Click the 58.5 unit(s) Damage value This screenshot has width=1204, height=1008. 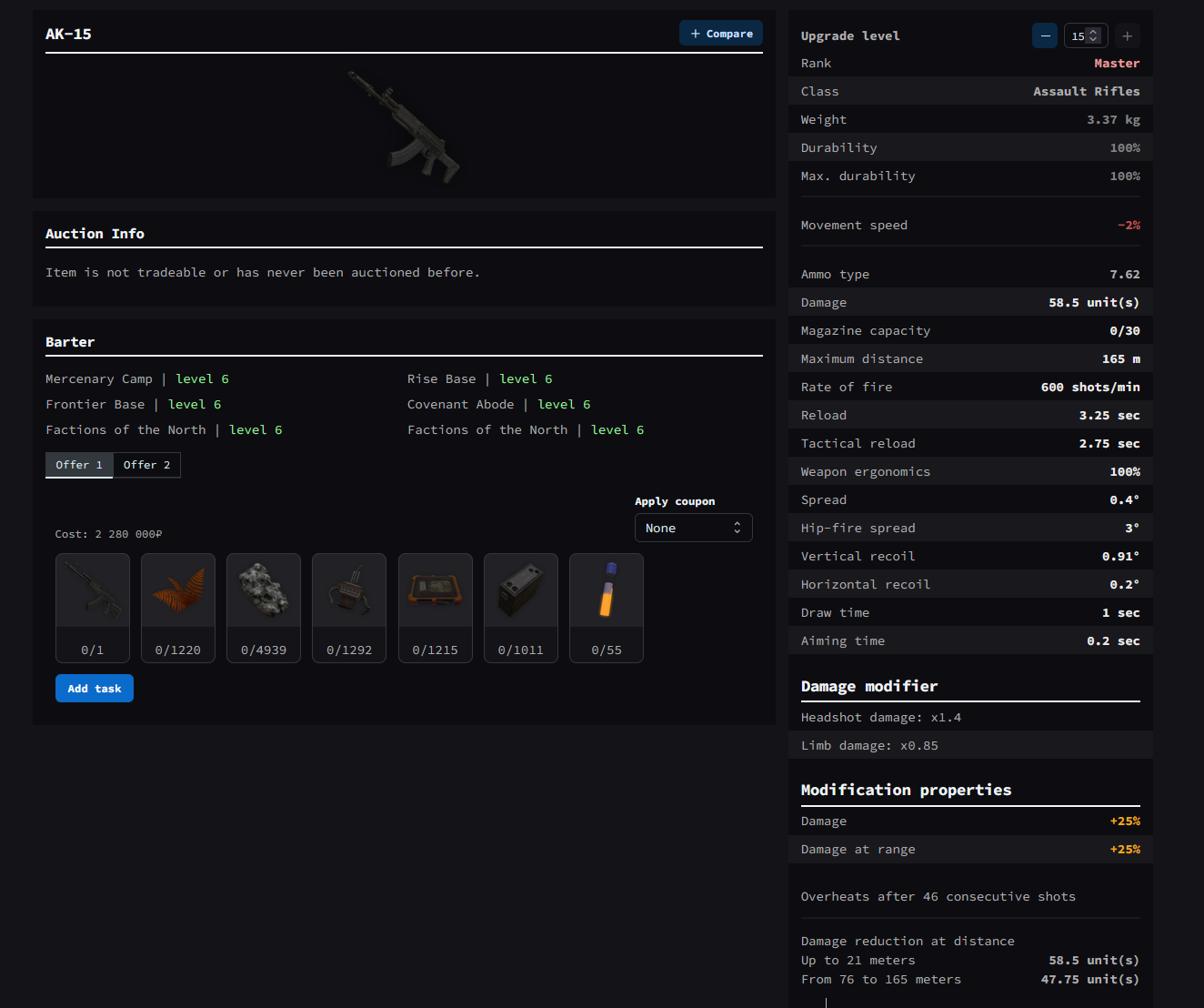point(1094,303)
